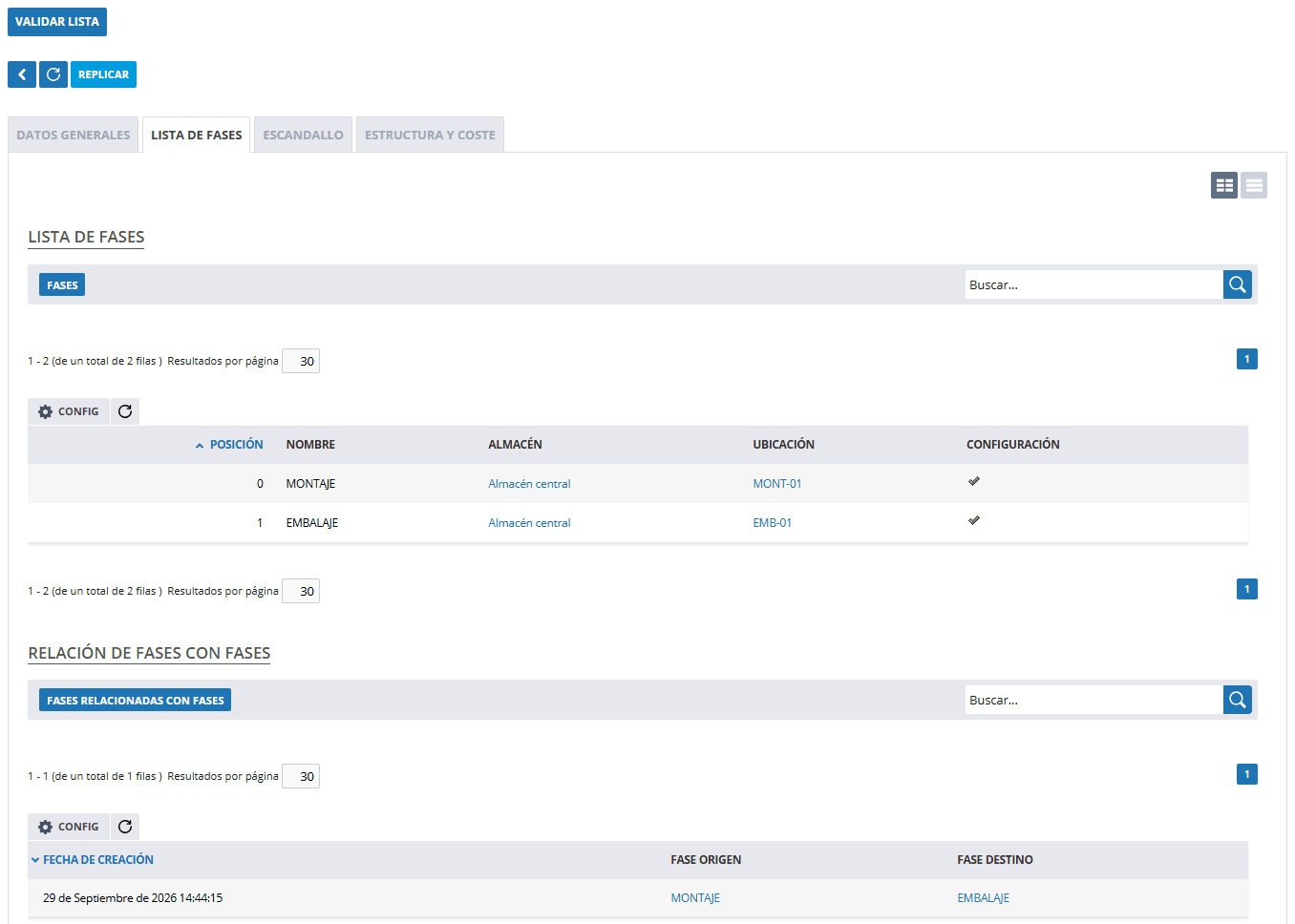Focus the Lista de Fases search field

1093,284
